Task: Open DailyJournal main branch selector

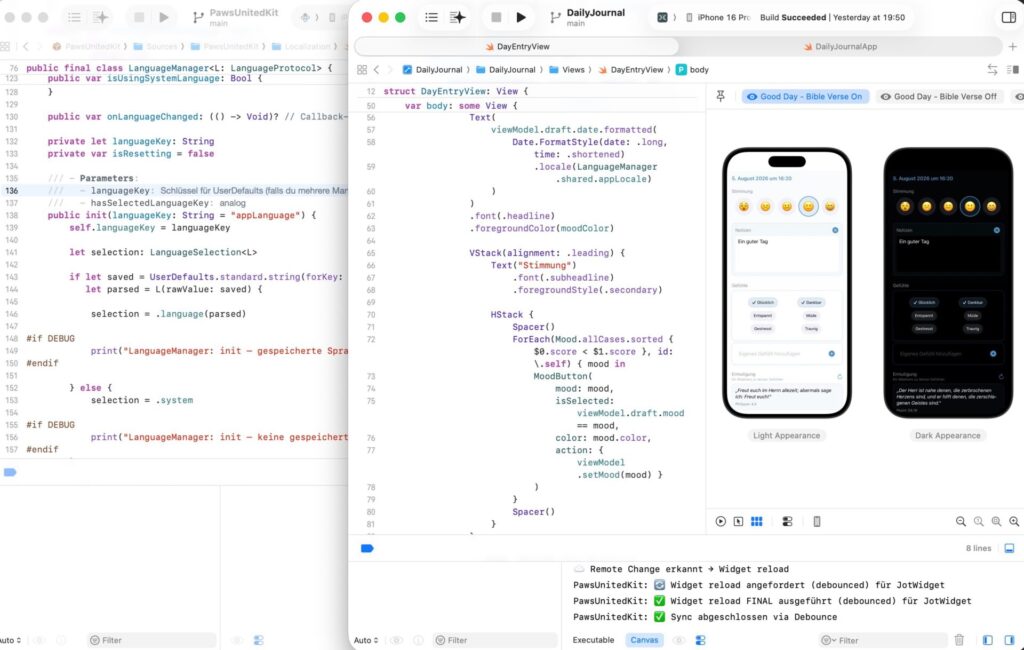Action: click(x=588, y=18)
